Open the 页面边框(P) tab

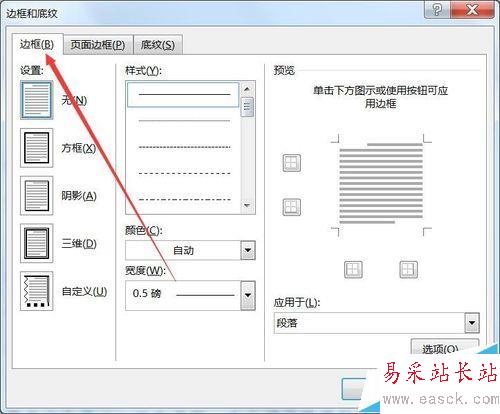click(x=98, y=45)
